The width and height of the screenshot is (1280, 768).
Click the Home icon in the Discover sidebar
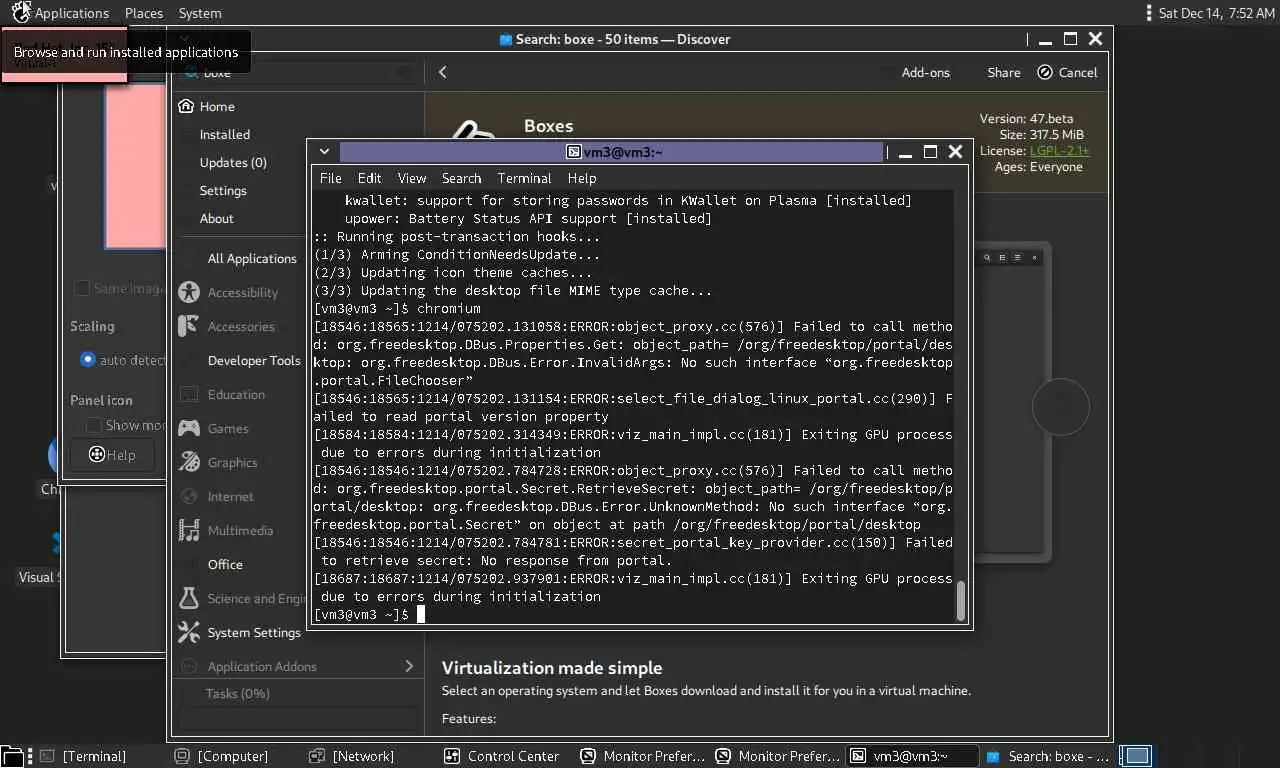(185, 106)
